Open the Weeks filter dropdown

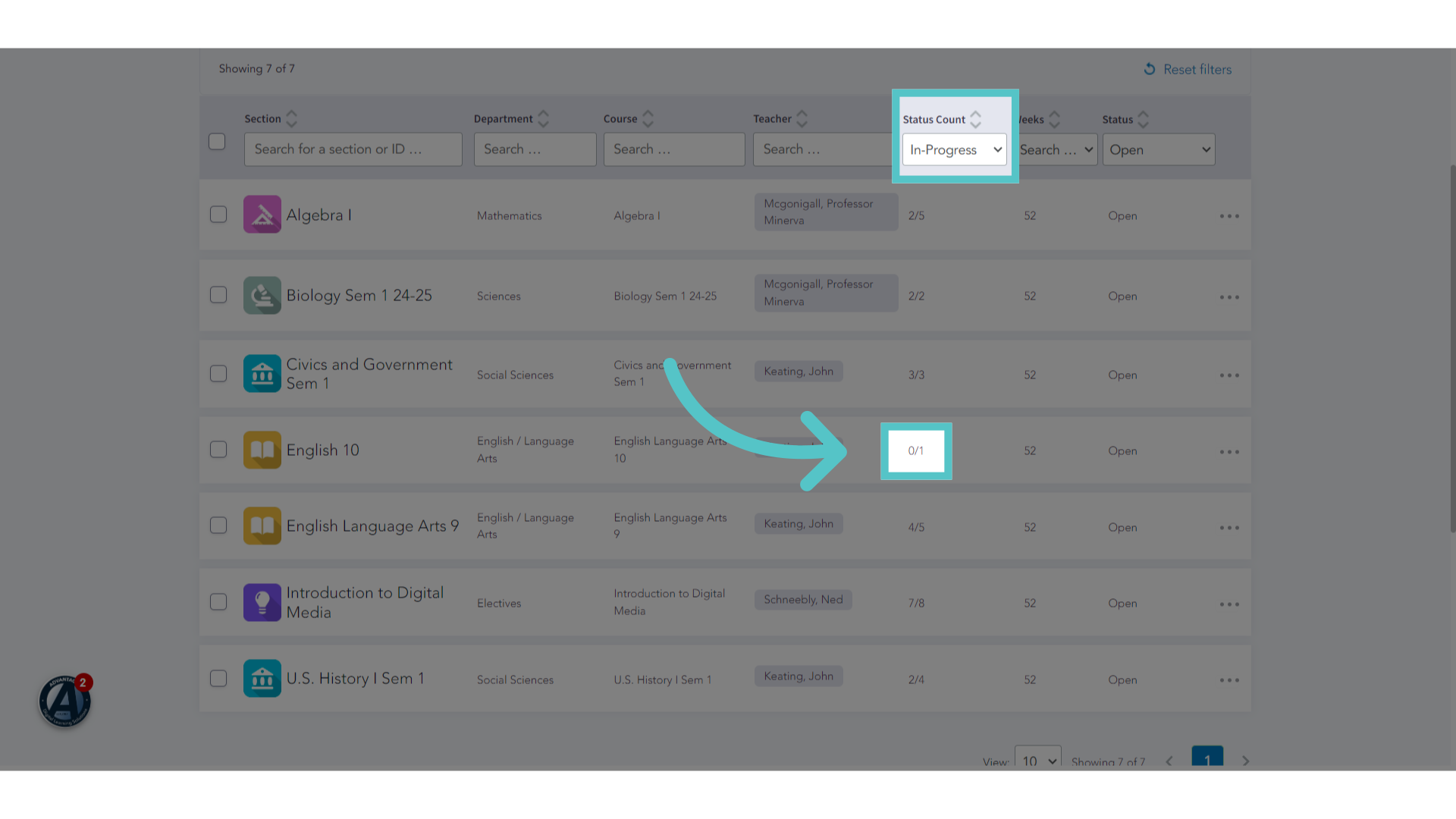1057,149
